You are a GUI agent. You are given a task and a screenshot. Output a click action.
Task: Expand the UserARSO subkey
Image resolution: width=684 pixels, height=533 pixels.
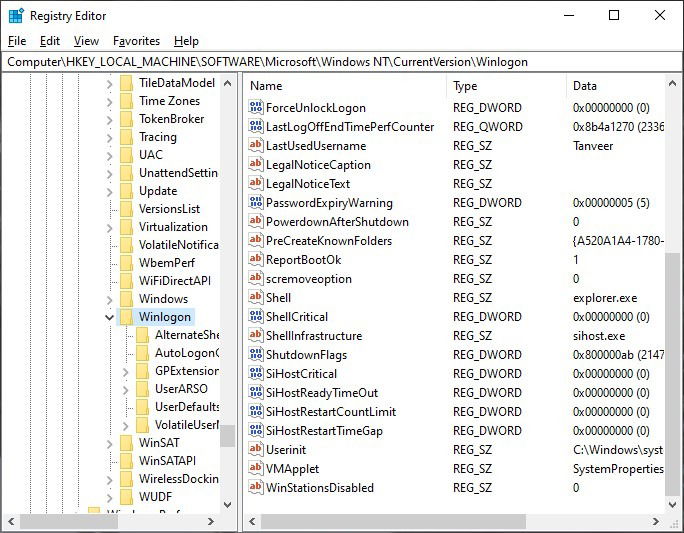coord(126,389)
